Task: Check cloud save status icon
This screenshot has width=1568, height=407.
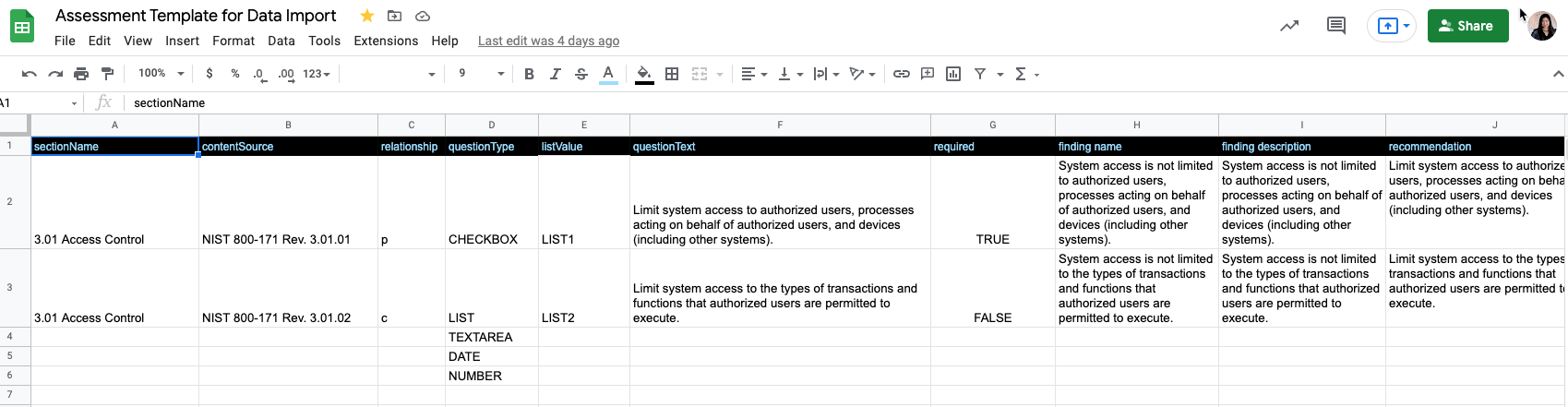Action: coord(423,16)
